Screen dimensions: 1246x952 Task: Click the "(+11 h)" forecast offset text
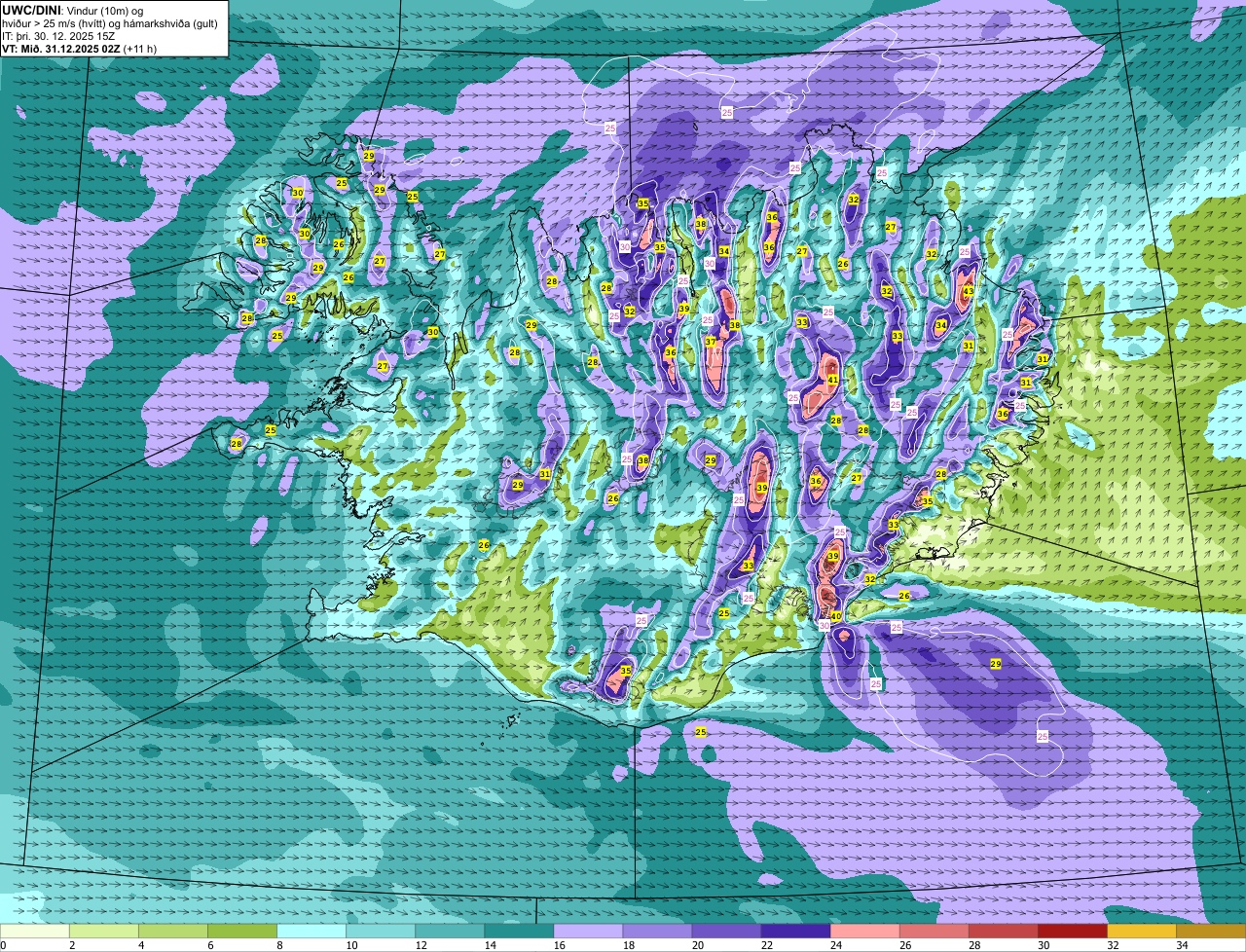(140, 48)
